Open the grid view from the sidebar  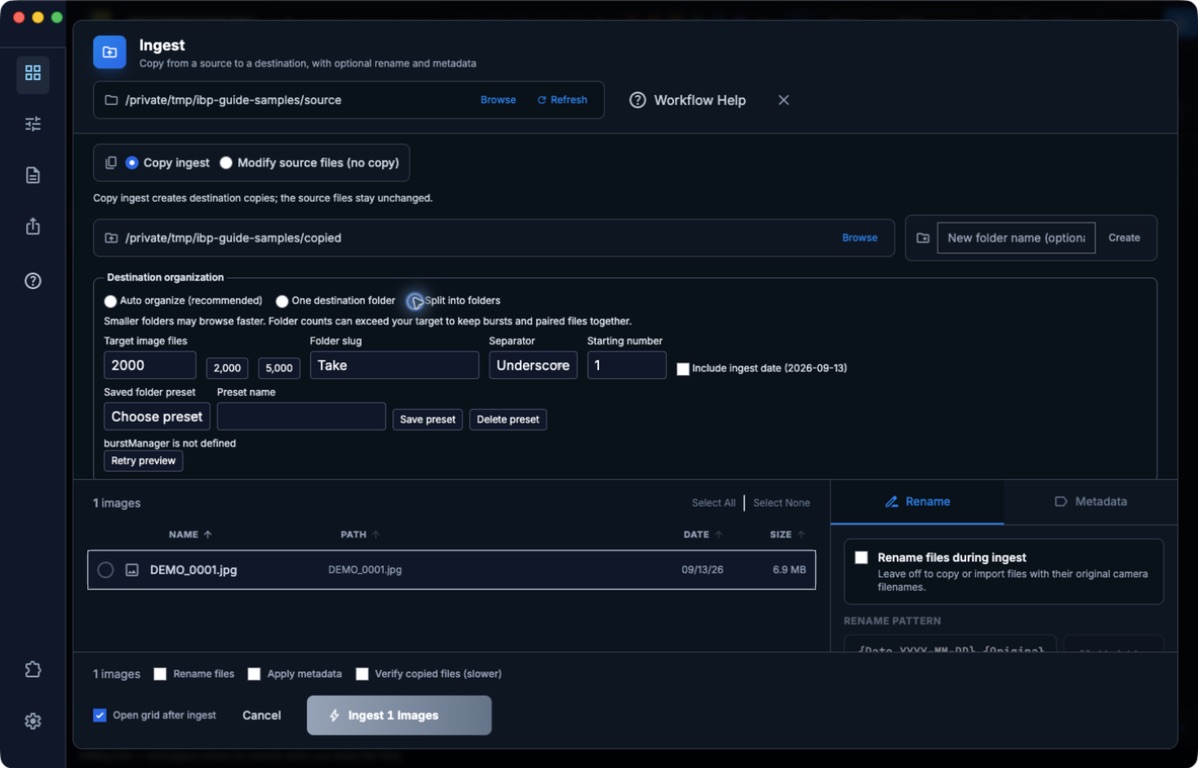click(33, 73)
